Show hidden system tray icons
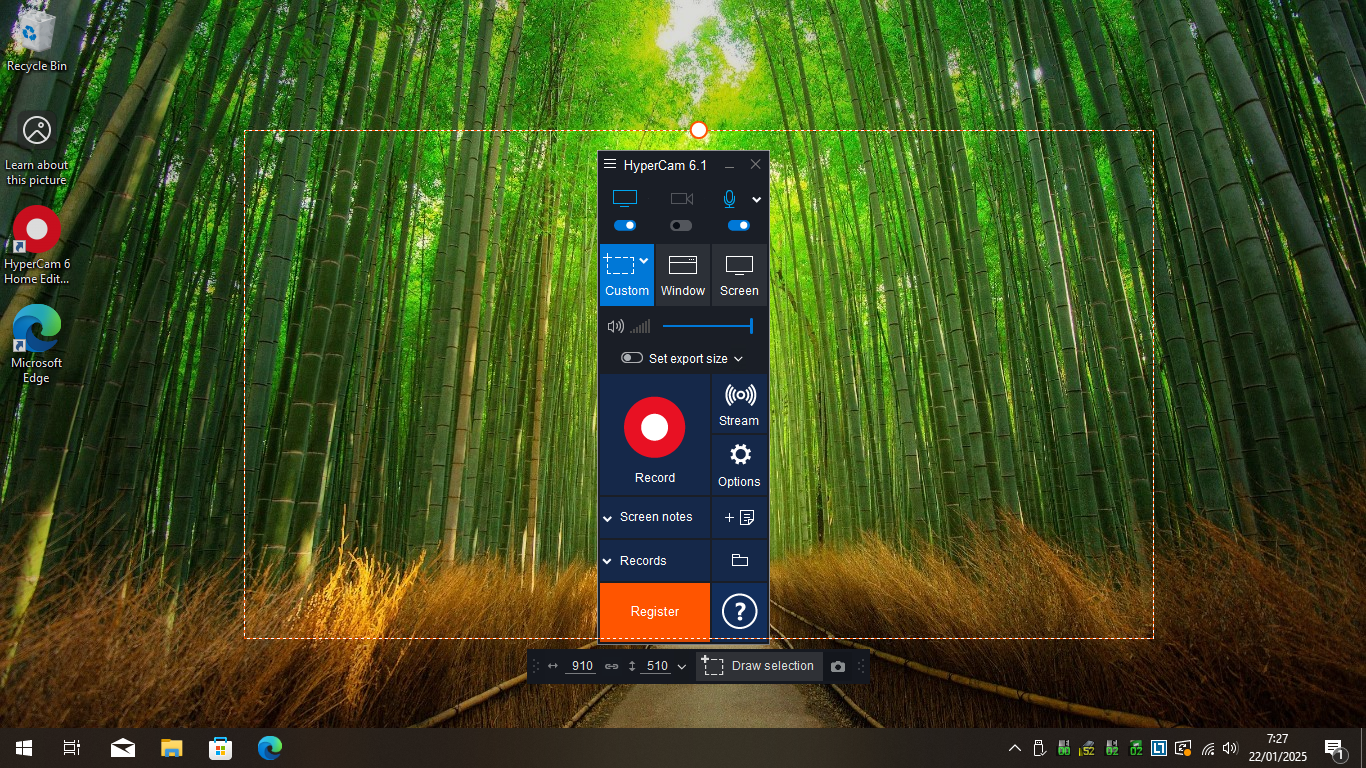The image size is (1366, 768). point(1015,748)
